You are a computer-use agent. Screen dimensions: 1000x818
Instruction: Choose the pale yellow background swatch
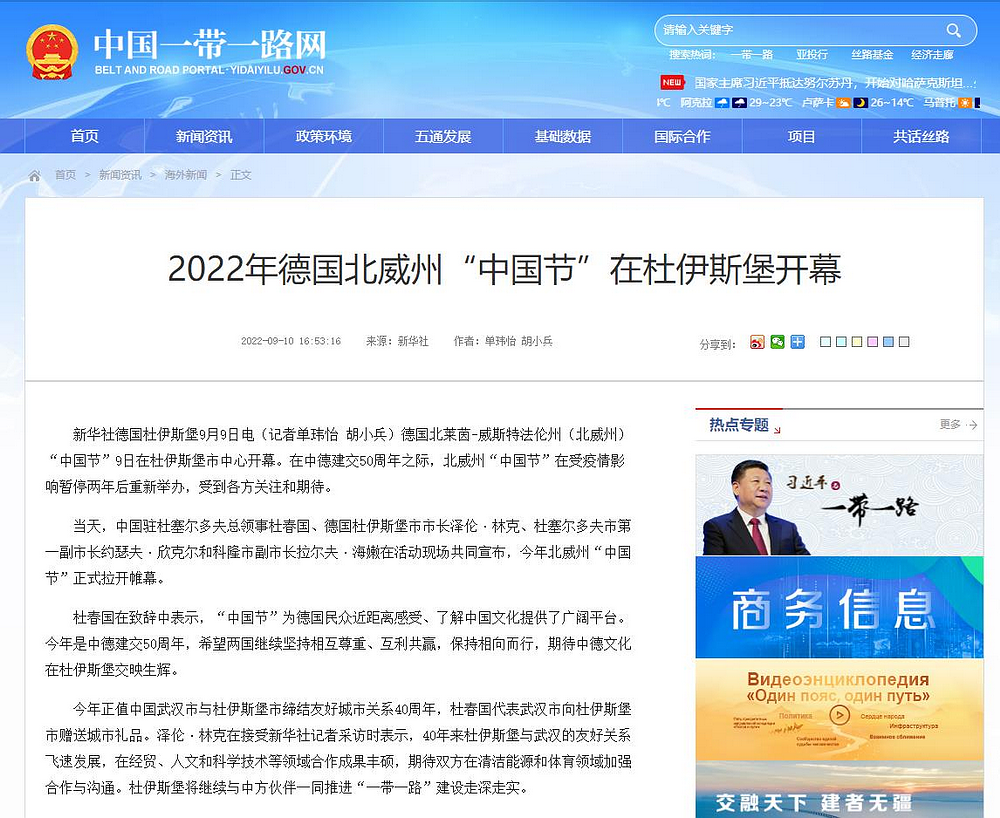click(857, 342)
